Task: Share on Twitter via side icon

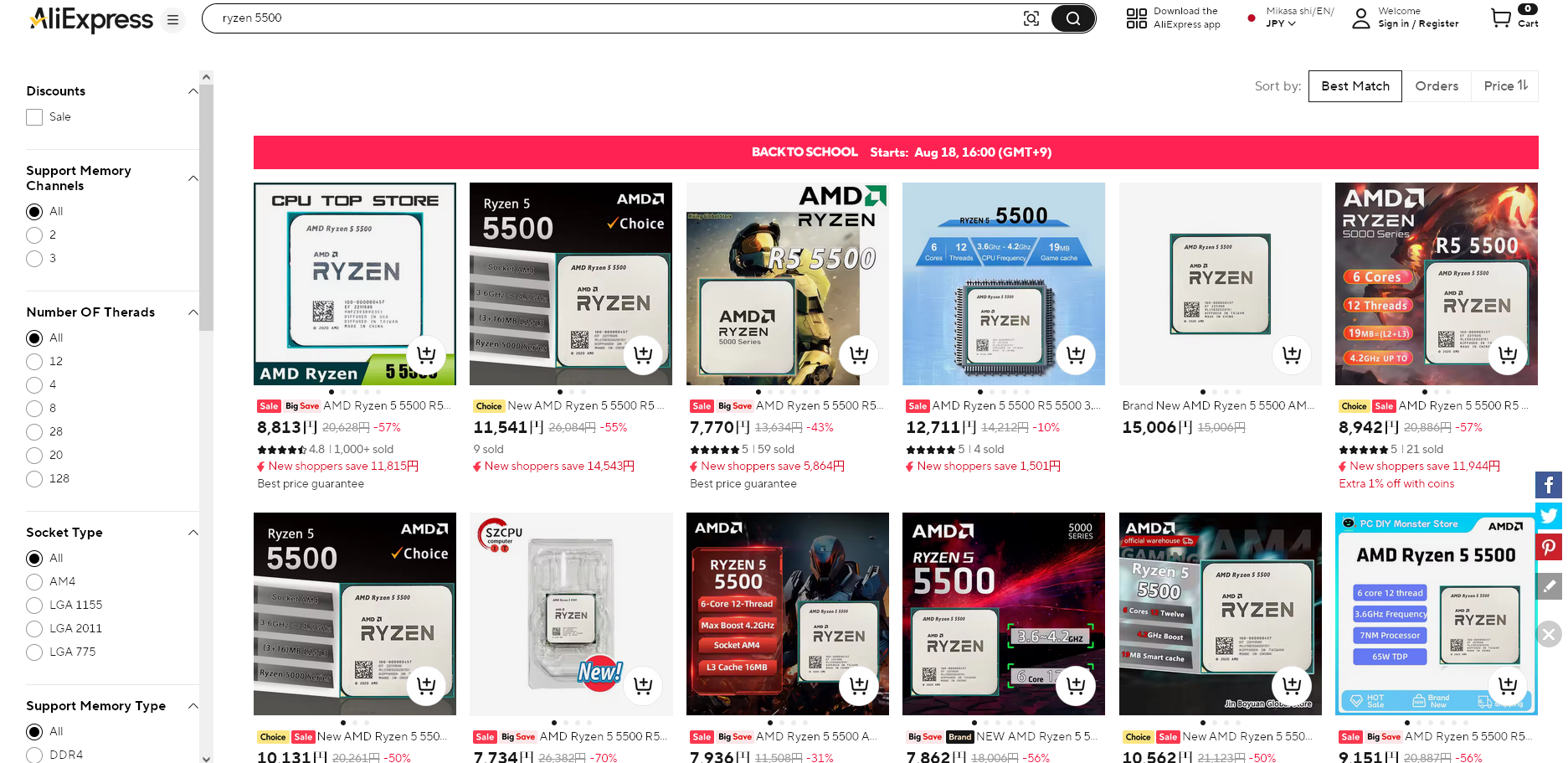Action: [x=1549, y=516]
